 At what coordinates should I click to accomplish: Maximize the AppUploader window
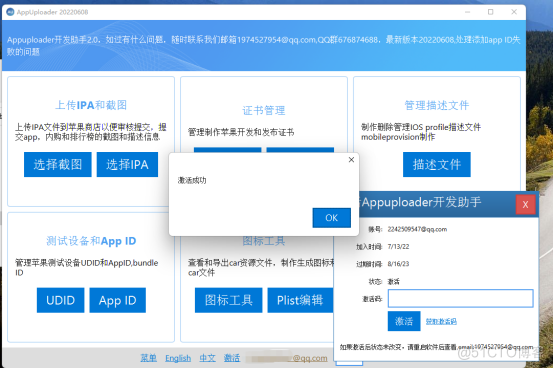490,12
